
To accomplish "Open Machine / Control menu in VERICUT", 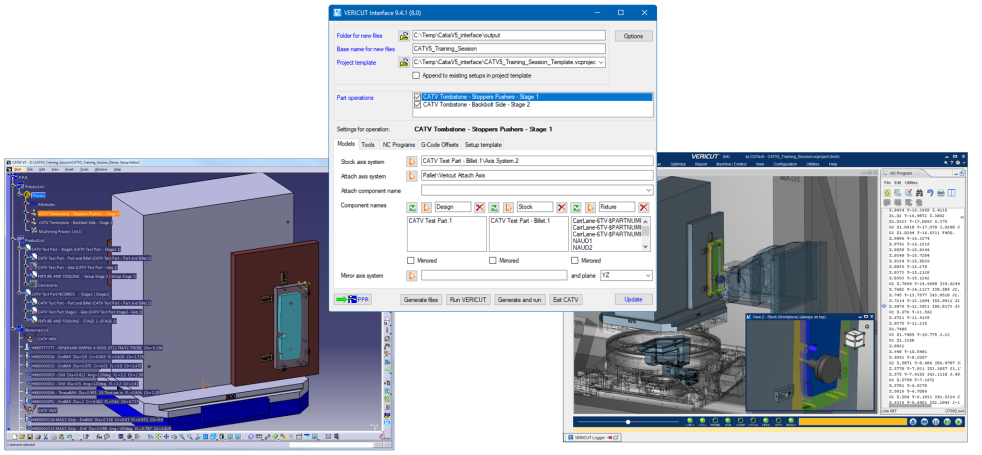I will pyautogui.click(x=731, y=163).
